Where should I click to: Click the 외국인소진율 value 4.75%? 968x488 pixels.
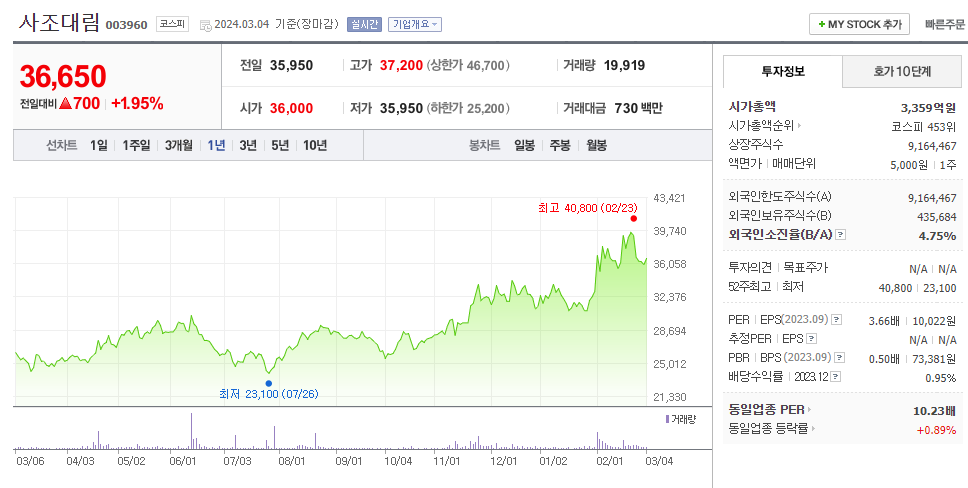(939, 235)
